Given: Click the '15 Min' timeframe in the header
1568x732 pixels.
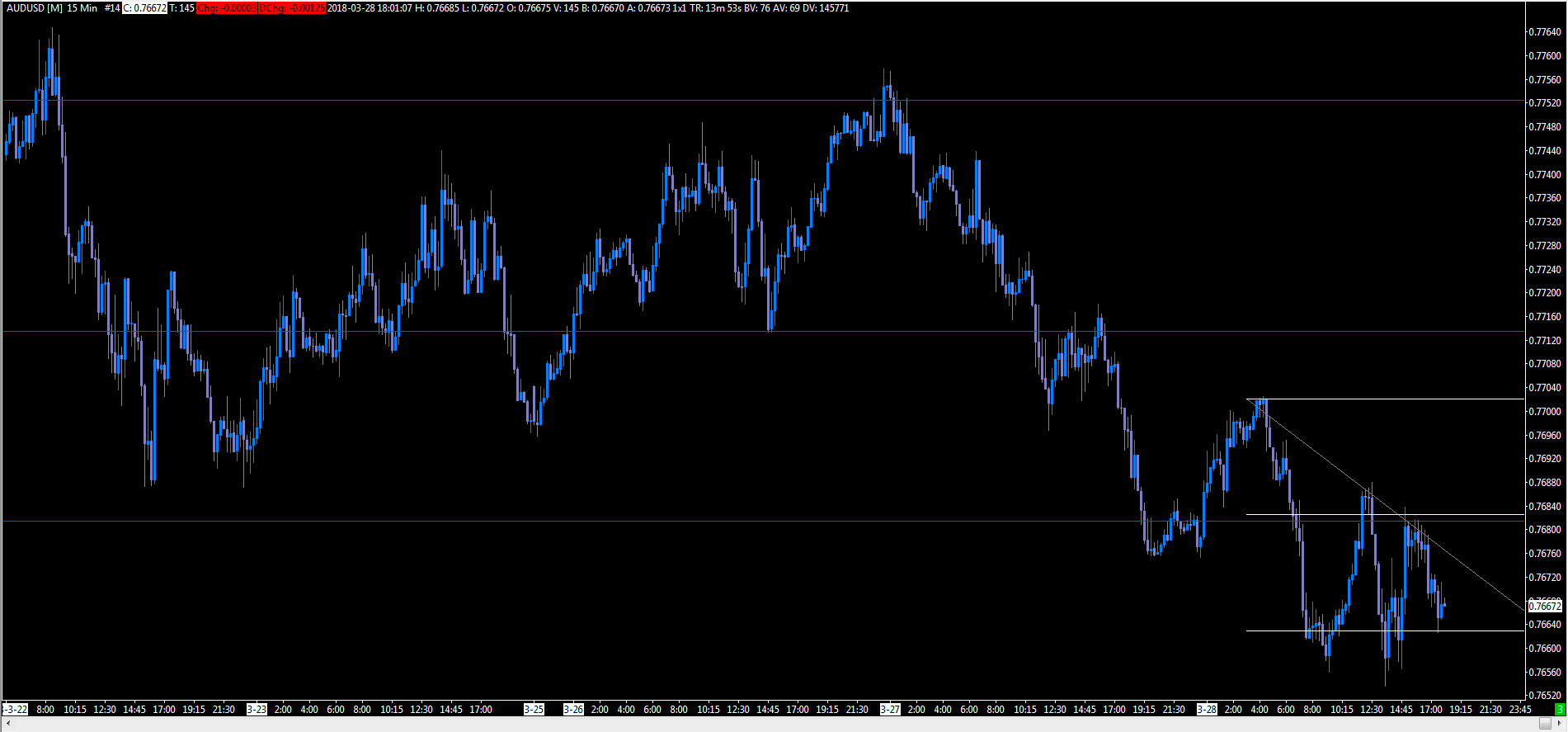Looking at the screenshot, I should (82, 8).
